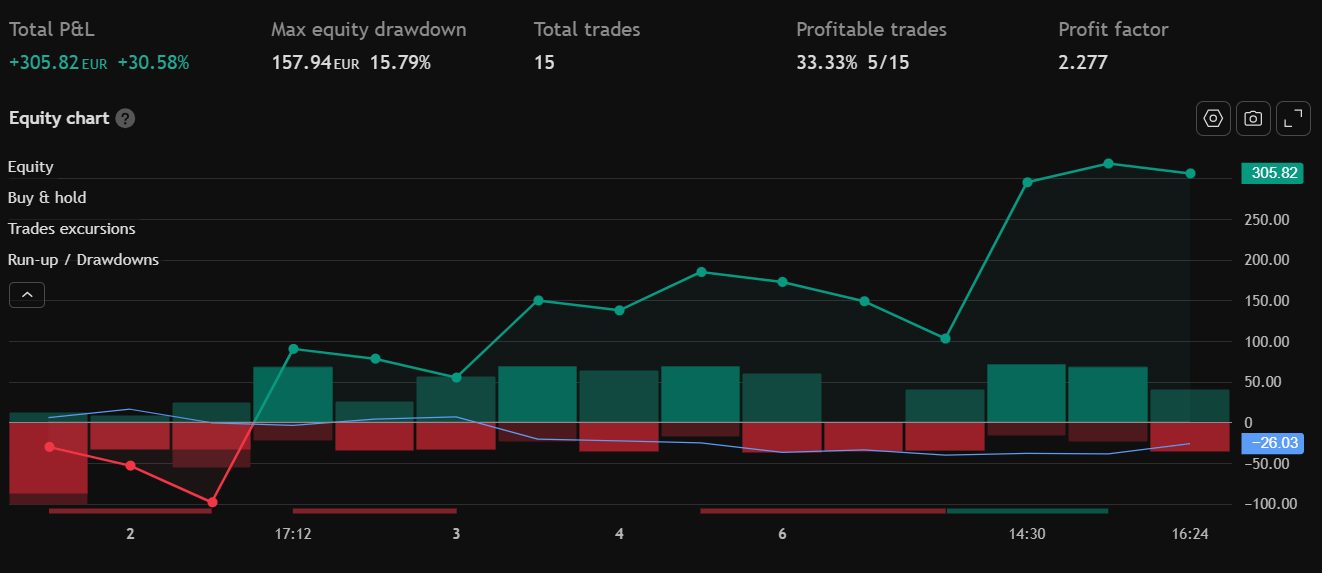
Task: Open the hexagon chart settings icon
Action: click(1213, 118)
